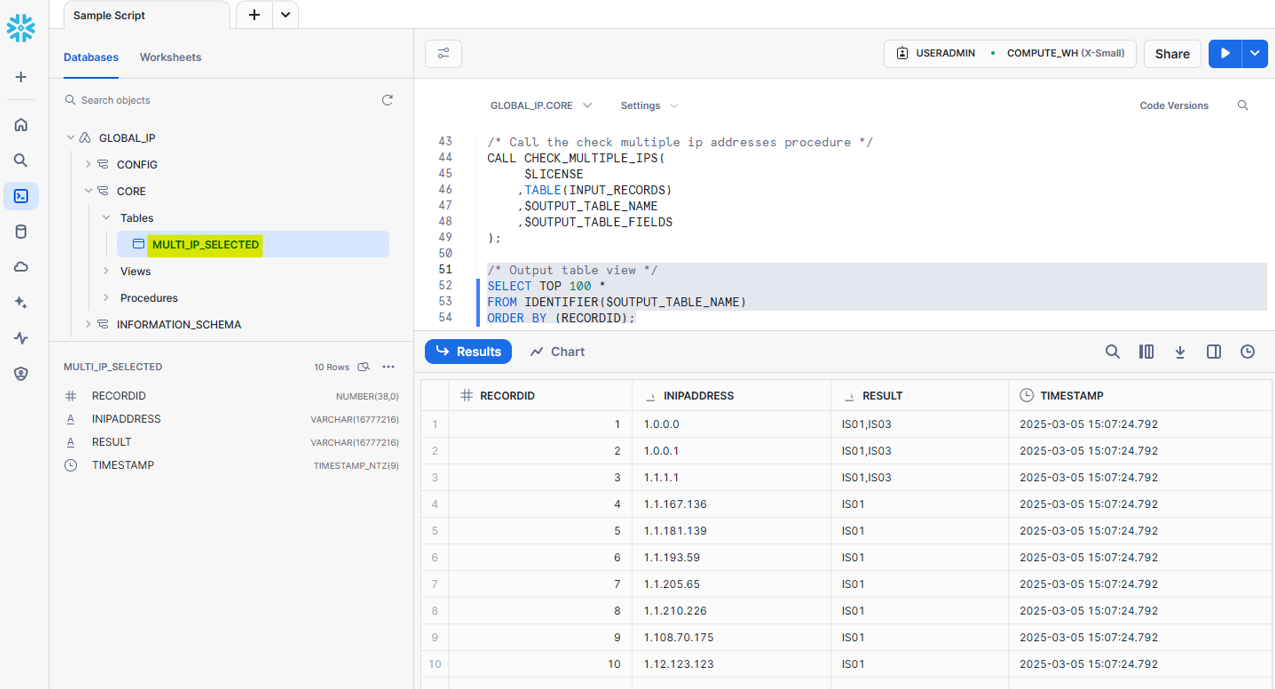Open the worksheet filters slider icon

(443, 54)
